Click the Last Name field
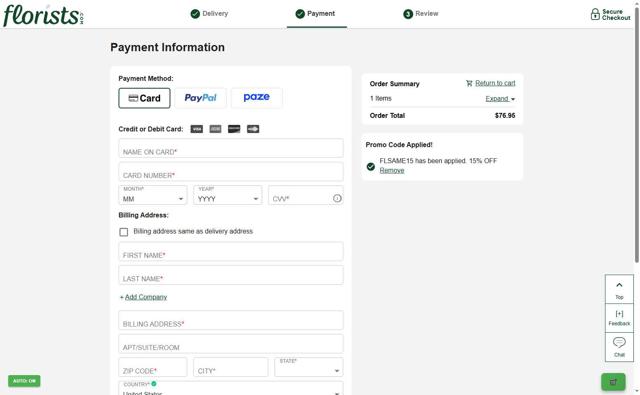The image size is (640, 395). (x=231, y=275)
